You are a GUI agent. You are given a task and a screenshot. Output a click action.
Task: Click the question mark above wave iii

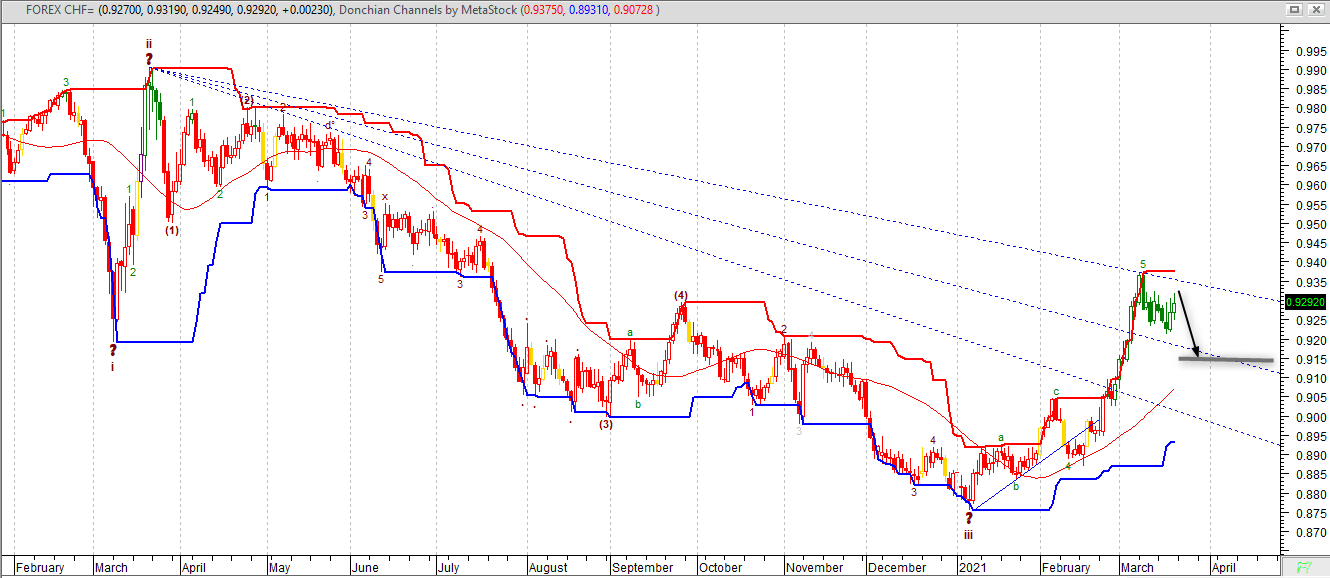tap(968, 518)
